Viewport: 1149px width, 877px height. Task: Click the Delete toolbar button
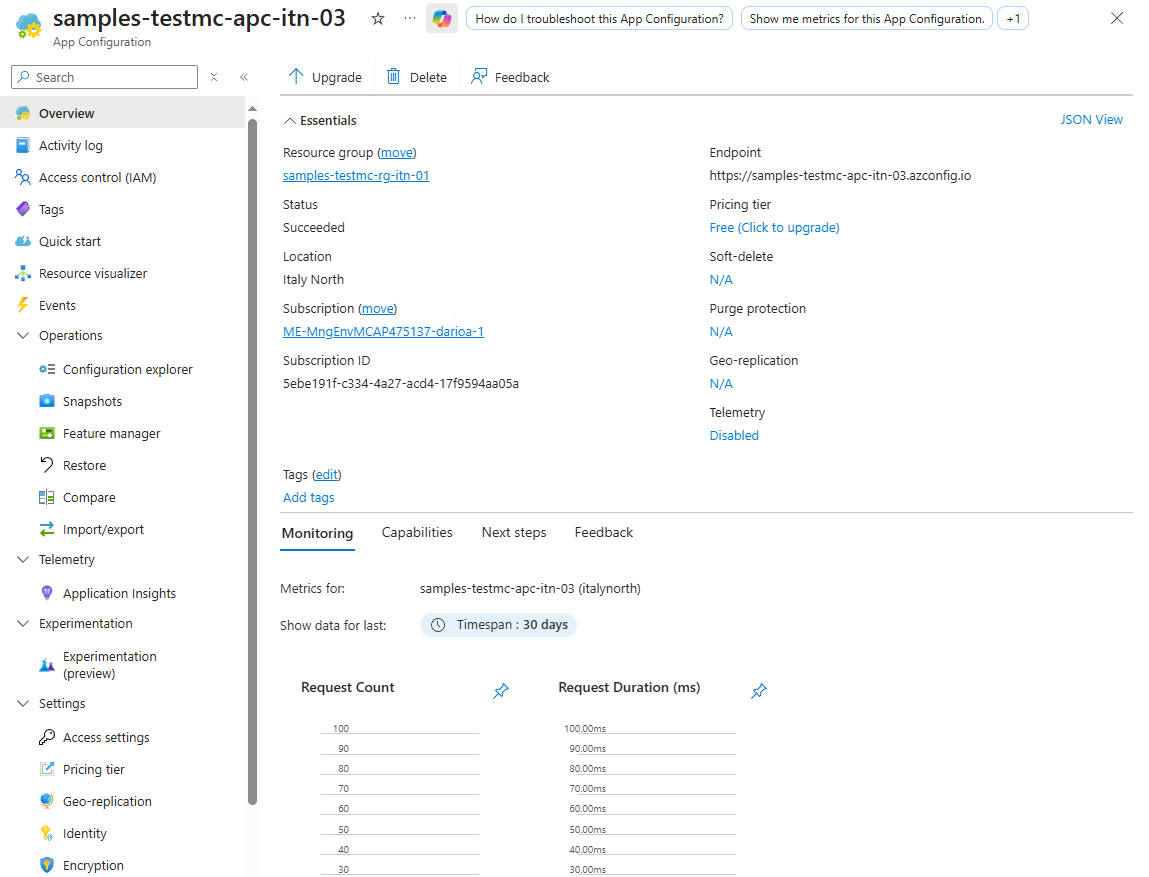(x=417, y=77)
